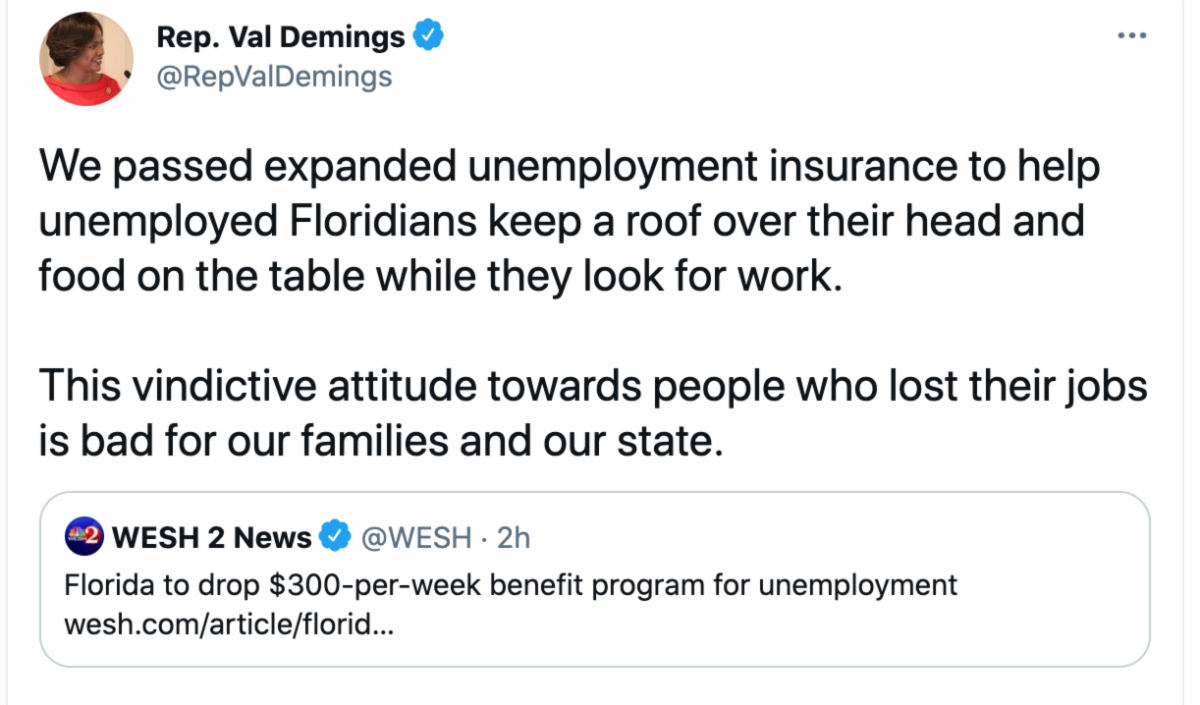Click the phrase "roof over their head"
1200x705 pixels.
click(x=744, y=221)
